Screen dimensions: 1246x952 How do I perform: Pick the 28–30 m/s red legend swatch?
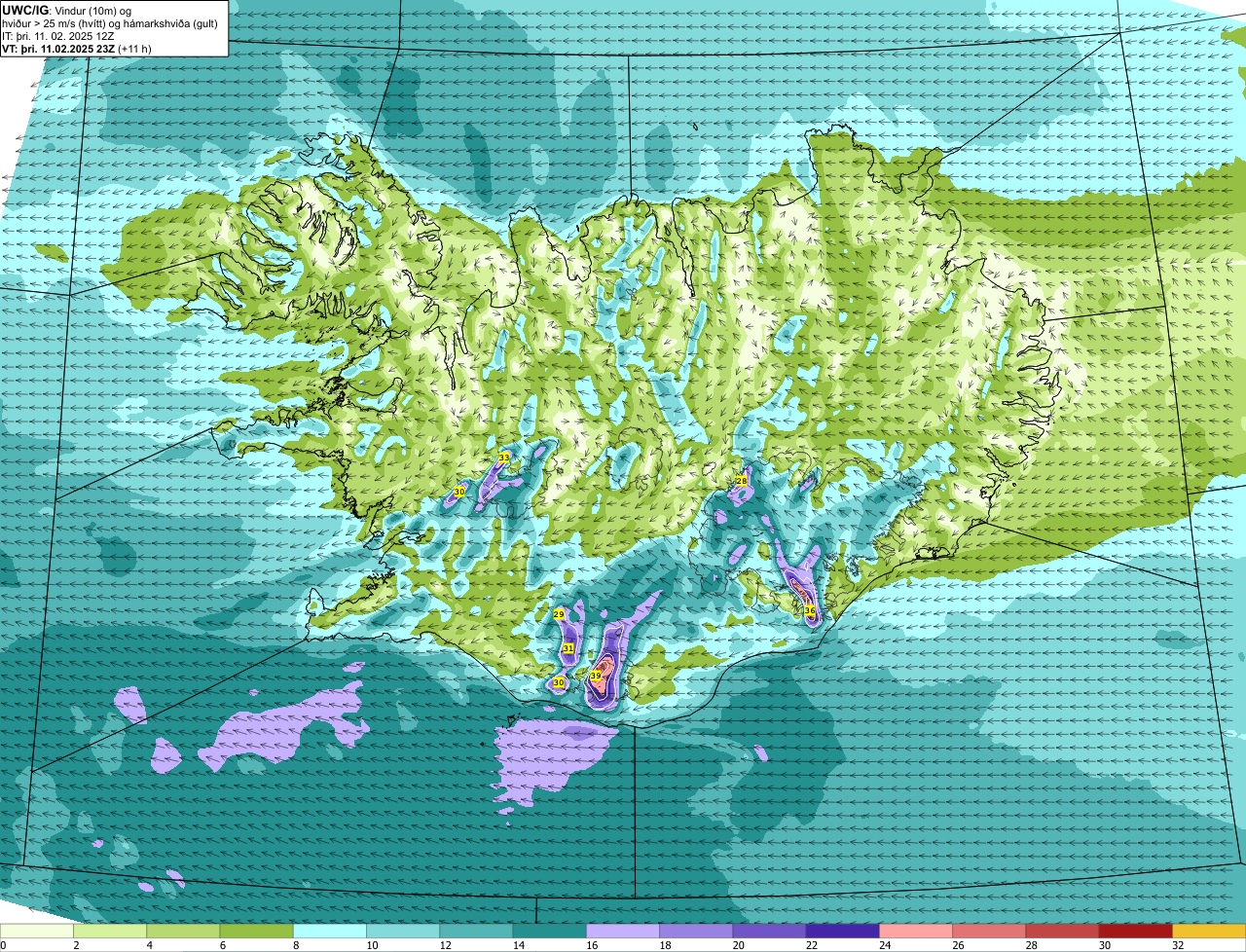click(x=1062, y=932)
